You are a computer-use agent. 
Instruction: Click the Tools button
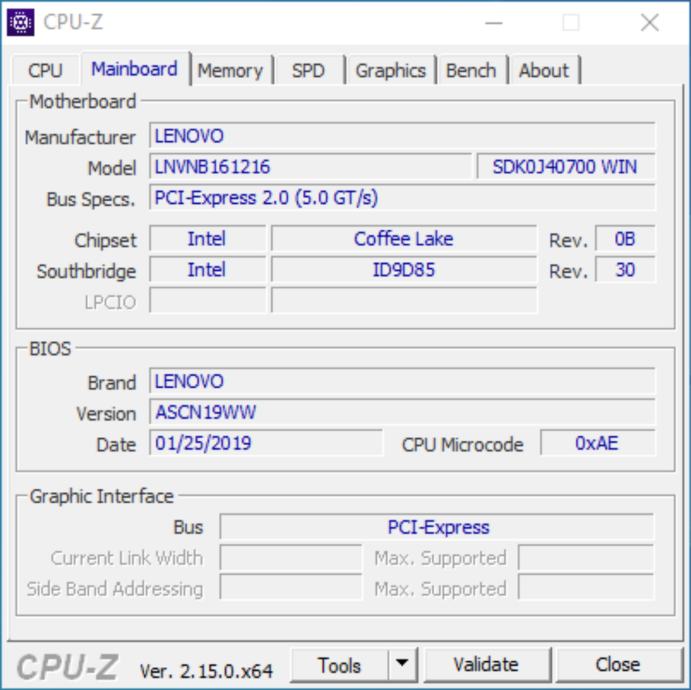pyautogui.click(x=339, y=665)
